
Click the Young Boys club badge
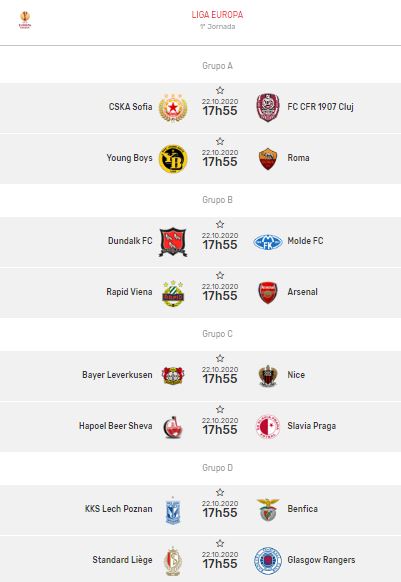point(173,158)
